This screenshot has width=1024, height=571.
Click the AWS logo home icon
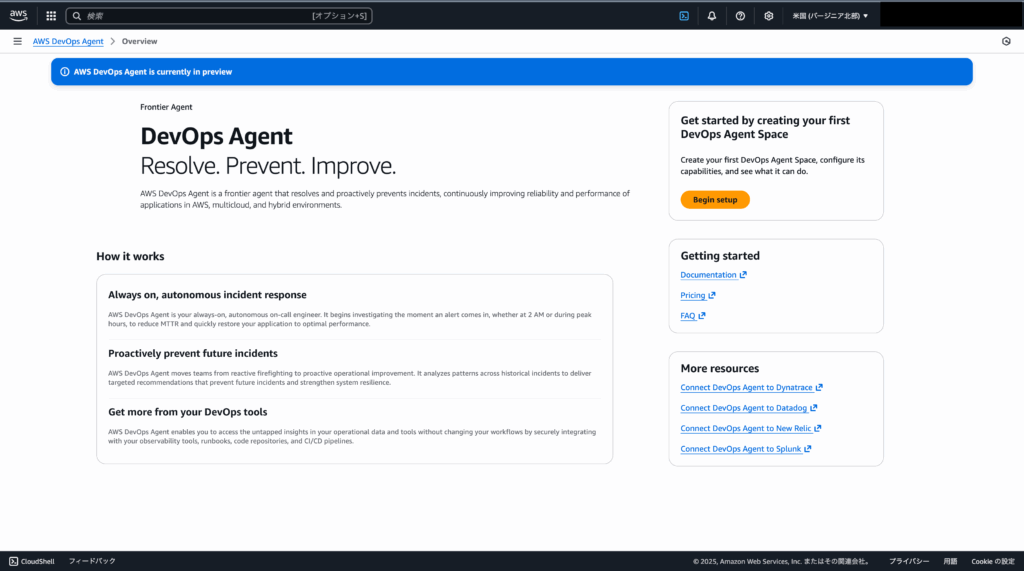(19, 15)
